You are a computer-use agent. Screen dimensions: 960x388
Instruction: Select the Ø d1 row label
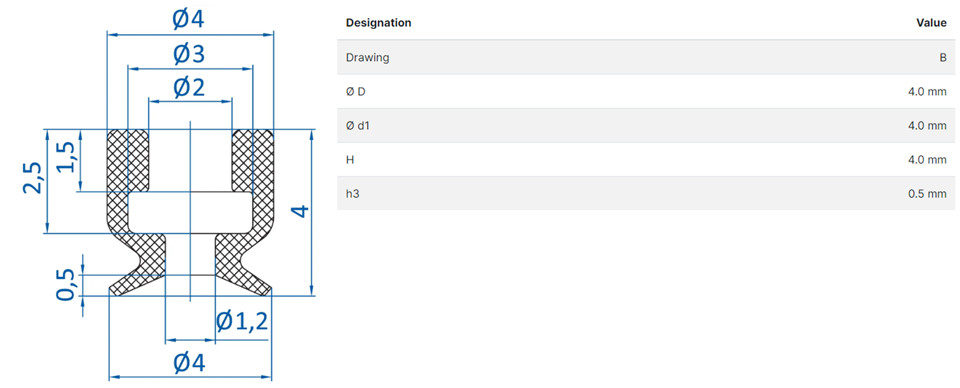click(358, 125)
